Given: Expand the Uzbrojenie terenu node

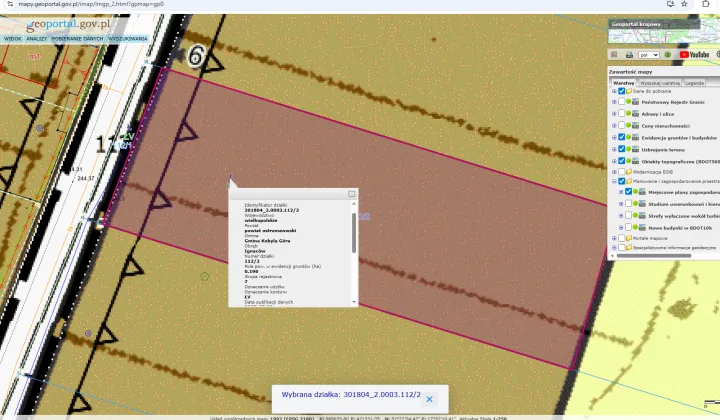Looking at the screenshot, I should tap(614, 150).
